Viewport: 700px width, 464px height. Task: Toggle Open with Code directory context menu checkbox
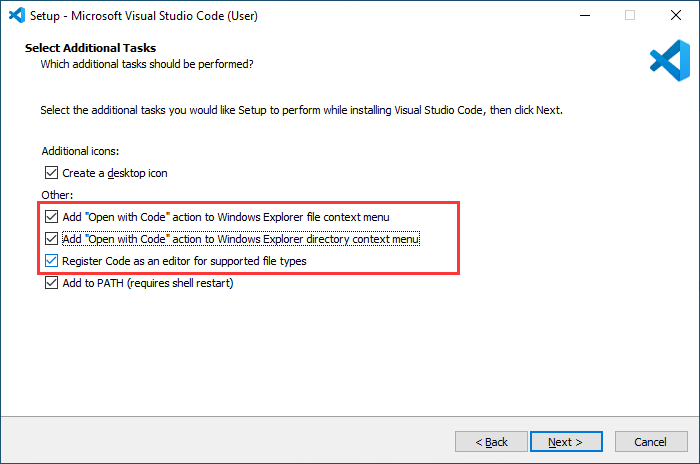(51, 239)
